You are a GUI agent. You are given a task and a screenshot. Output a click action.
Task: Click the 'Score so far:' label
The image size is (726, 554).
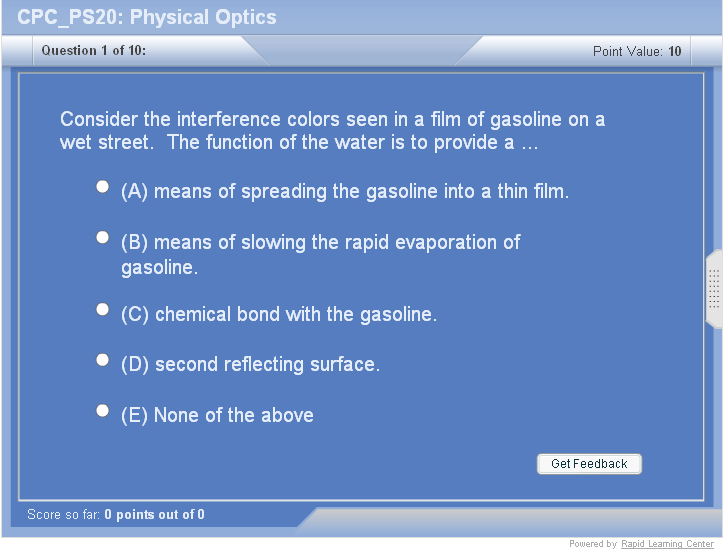tap(64, 515)
